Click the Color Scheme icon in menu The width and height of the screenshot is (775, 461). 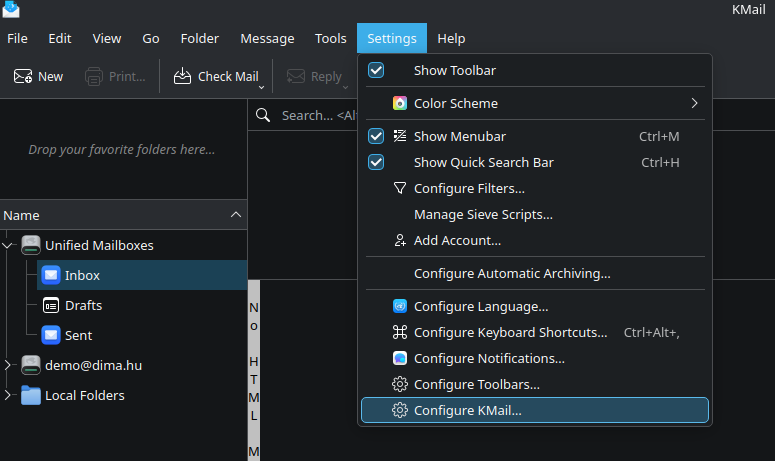point(399,103)
